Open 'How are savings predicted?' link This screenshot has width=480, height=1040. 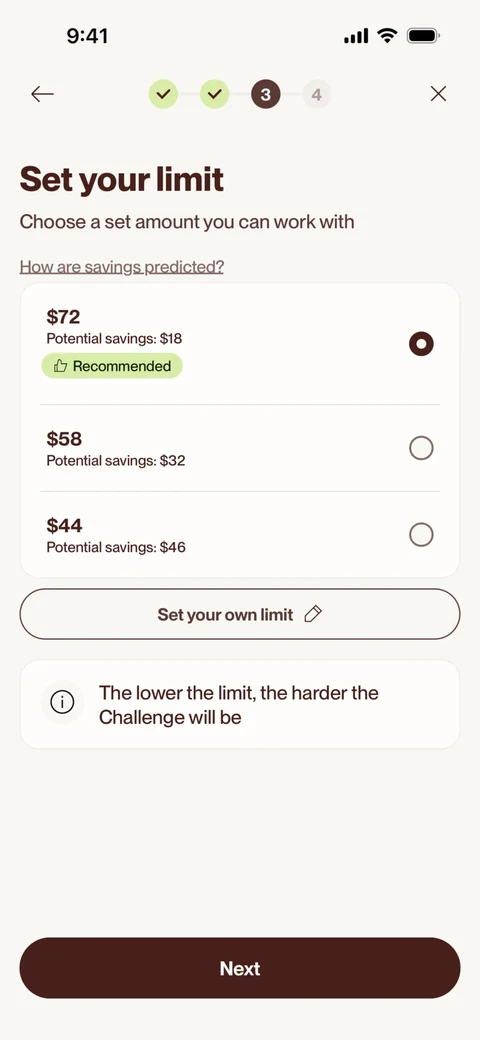[x=122, y=267]
